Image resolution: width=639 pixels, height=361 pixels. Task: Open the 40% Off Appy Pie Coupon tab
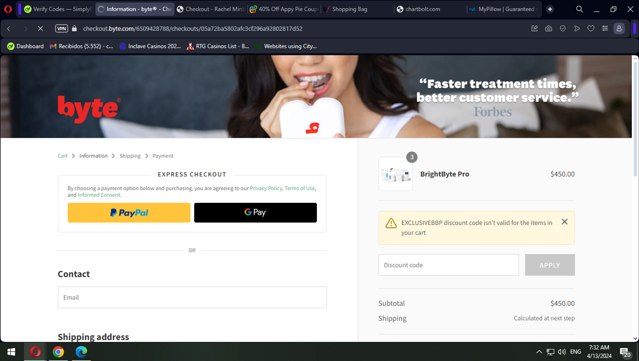click(283, 9)
